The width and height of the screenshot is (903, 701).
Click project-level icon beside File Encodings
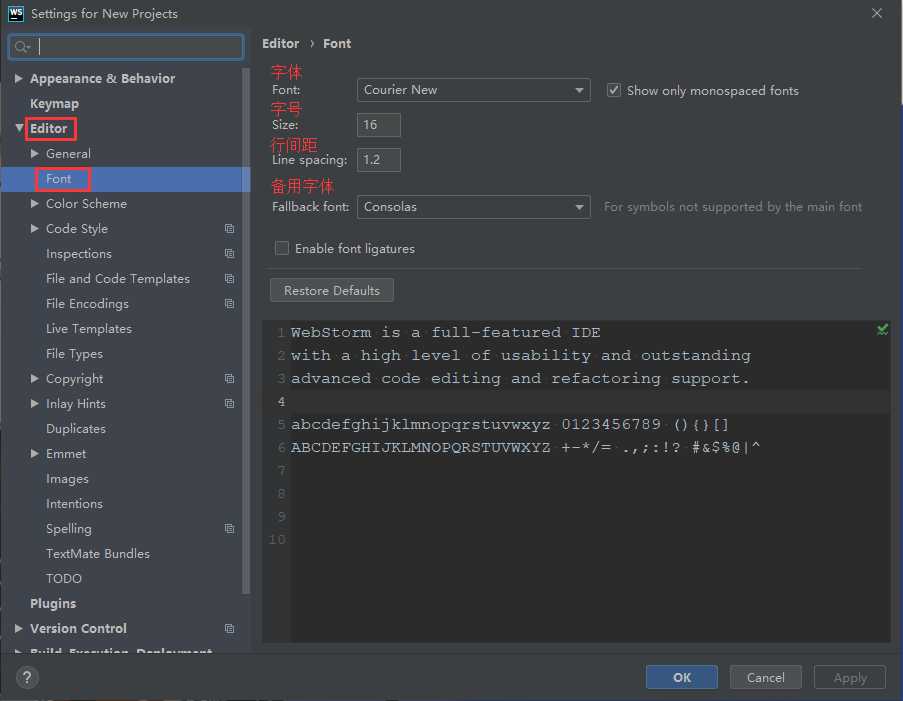pyautogui.click(x=229, y=304)
